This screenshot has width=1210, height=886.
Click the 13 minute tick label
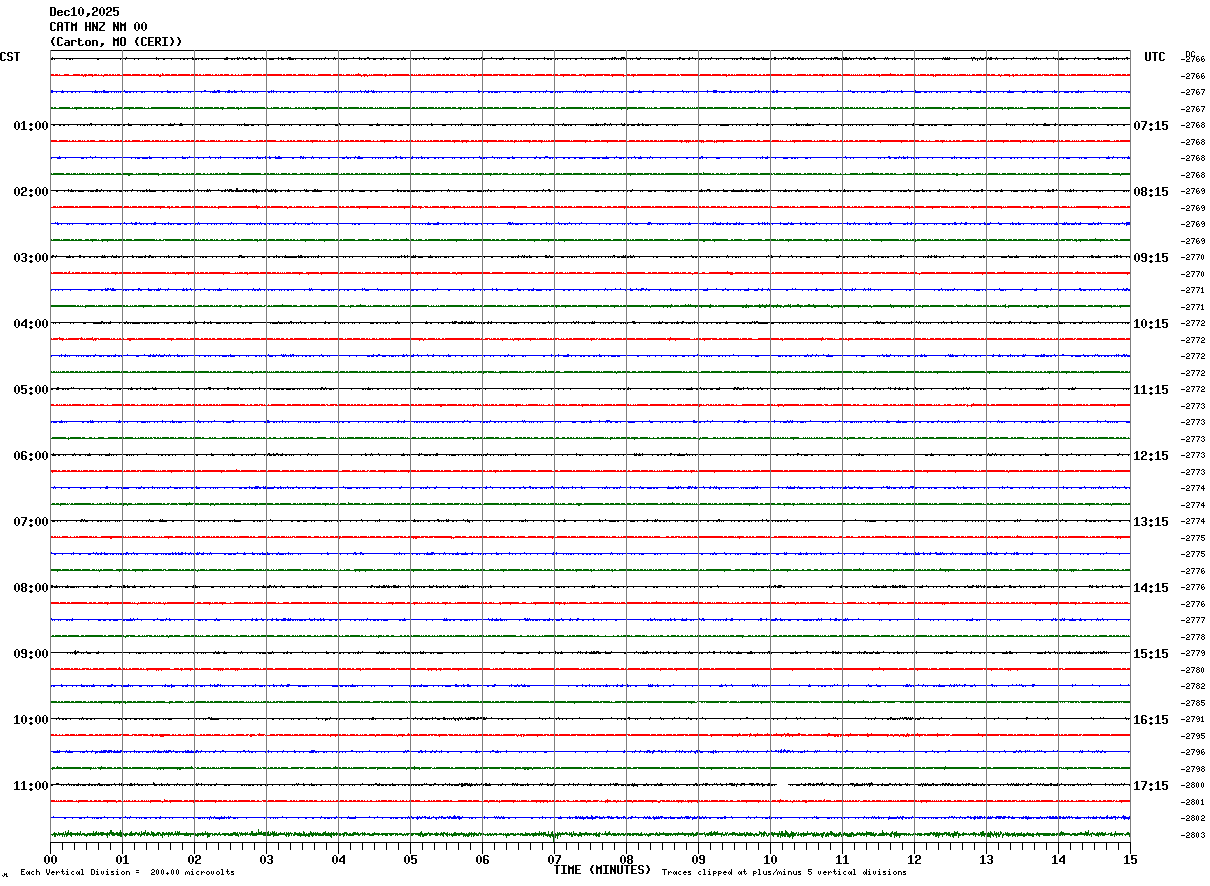coord(987,859)
